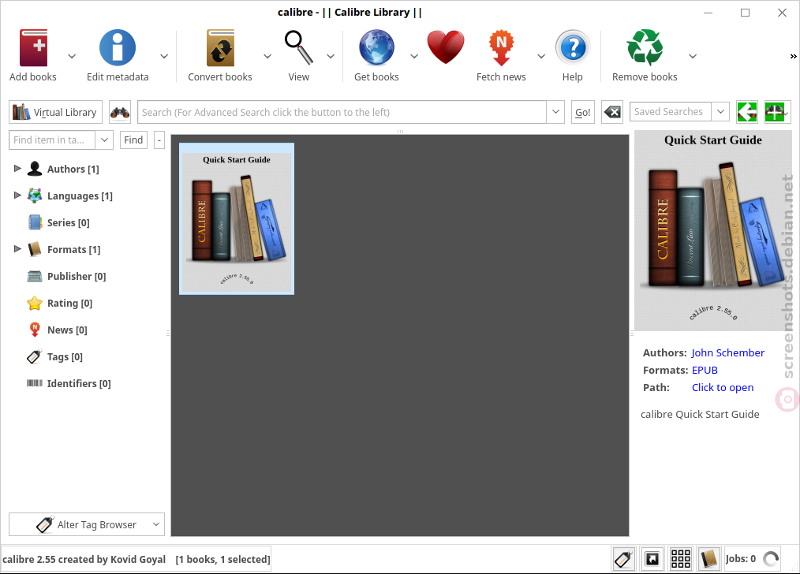Click Remove books recycle icon
Screen dimensions: 800x574
(x=645, y=47)
